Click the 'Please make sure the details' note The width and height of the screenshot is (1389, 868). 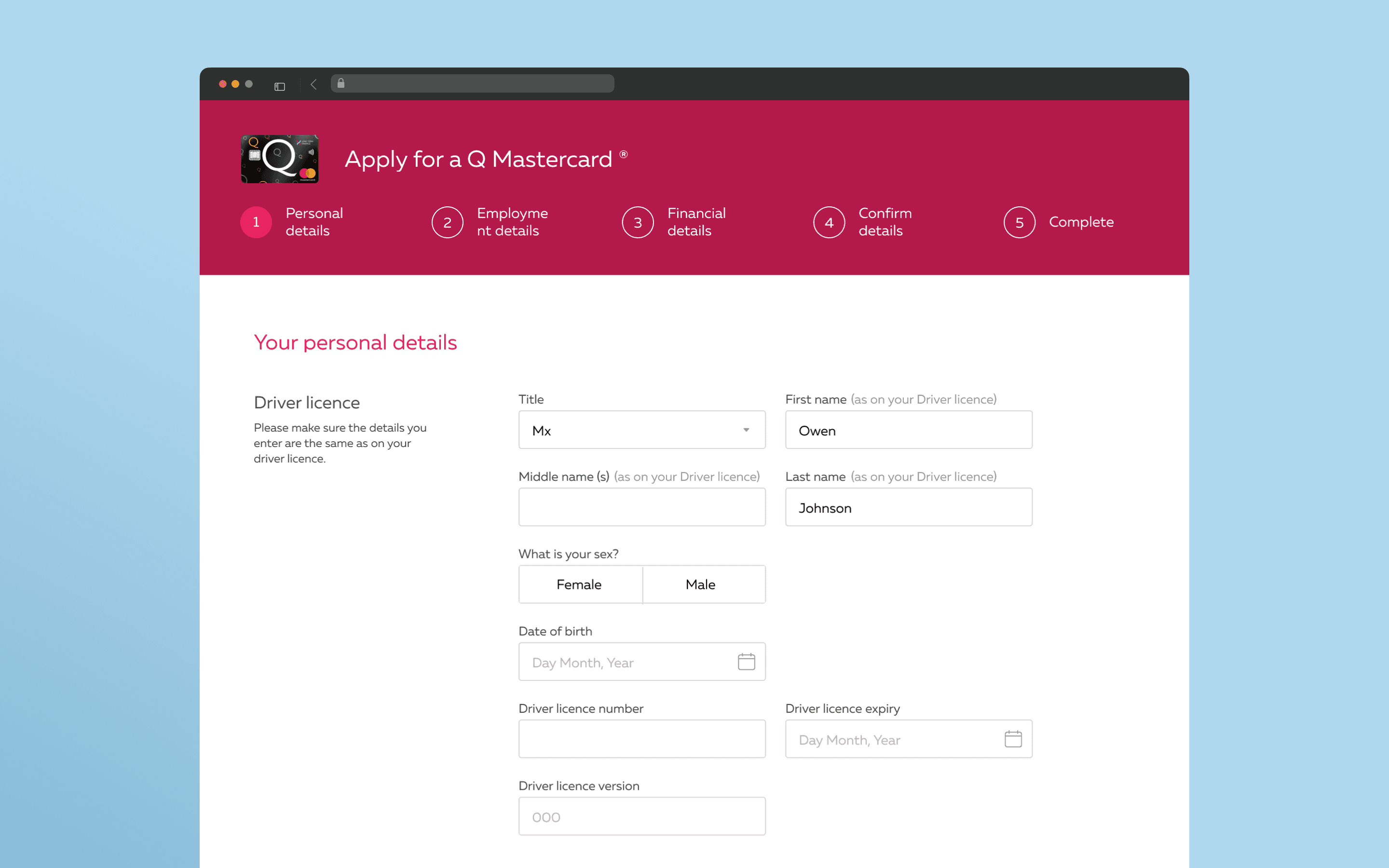(340, 443)
